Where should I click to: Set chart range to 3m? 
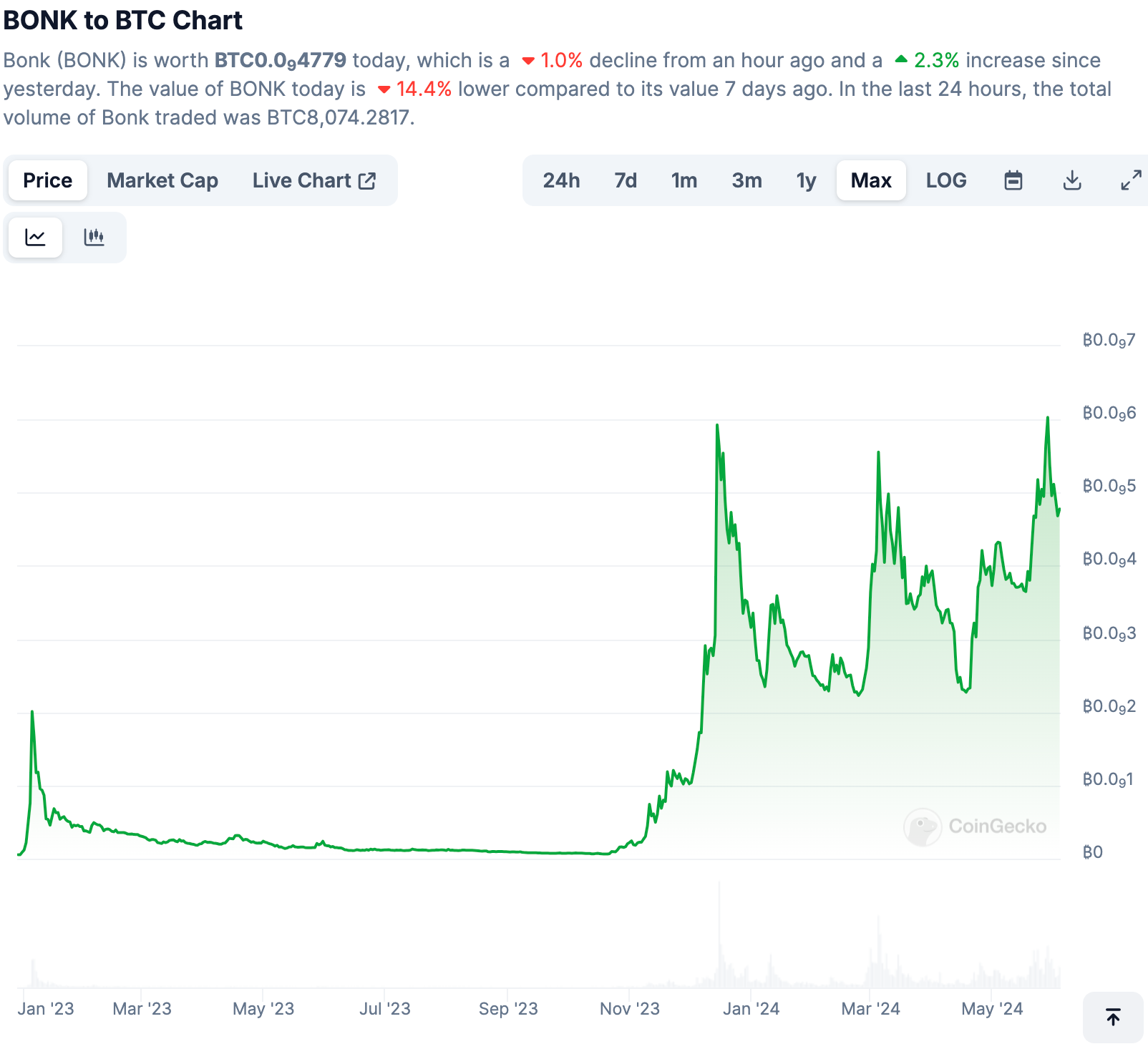coord(746,180)
